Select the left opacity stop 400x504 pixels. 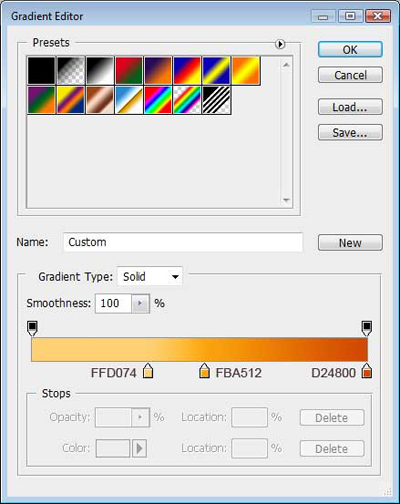[x=32, y=329]
